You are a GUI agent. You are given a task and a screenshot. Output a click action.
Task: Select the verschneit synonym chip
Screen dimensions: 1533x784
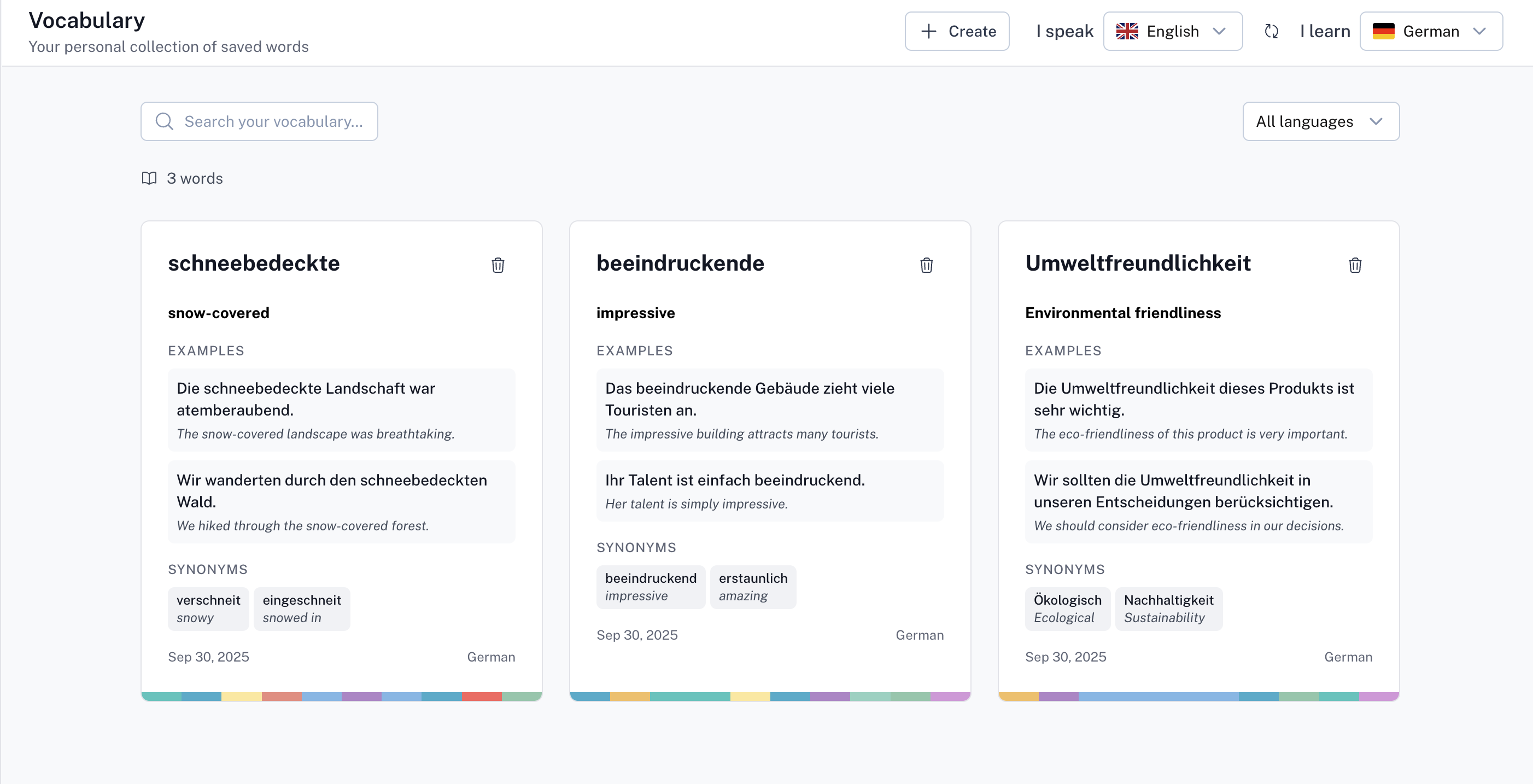coord(208,608)
